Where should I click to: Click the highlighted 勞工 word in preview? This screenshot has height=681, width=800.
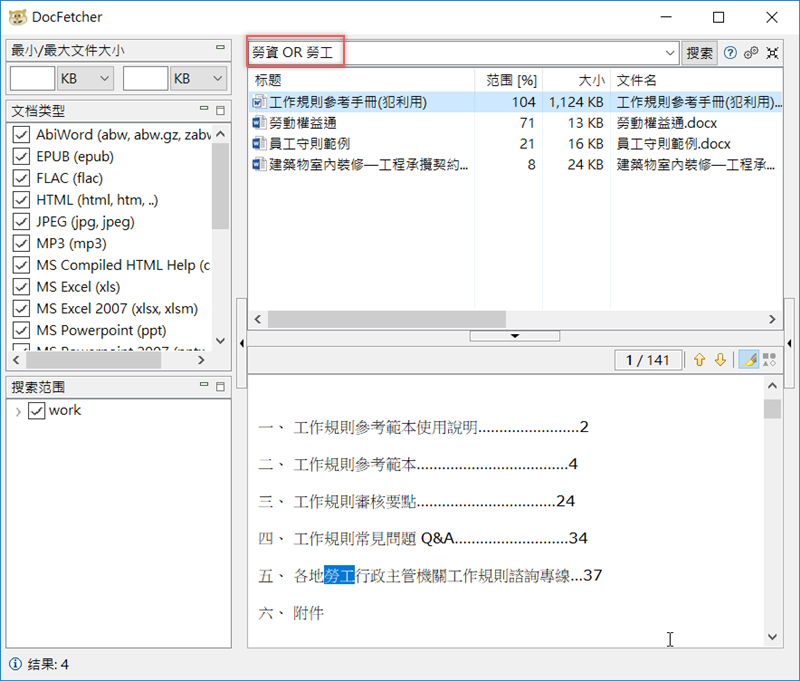(339, 575)
